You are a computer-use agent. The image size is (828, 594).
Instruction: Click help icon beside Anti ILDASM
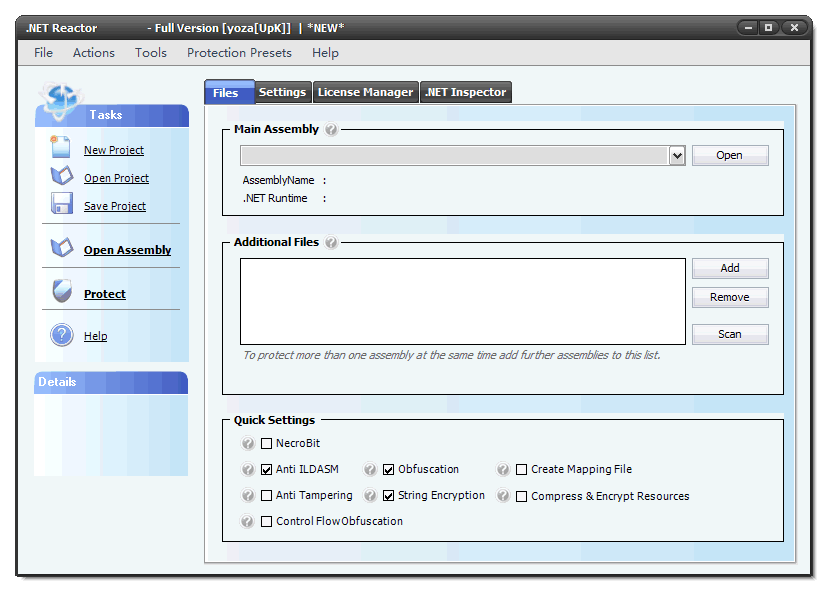coord(248,469)
